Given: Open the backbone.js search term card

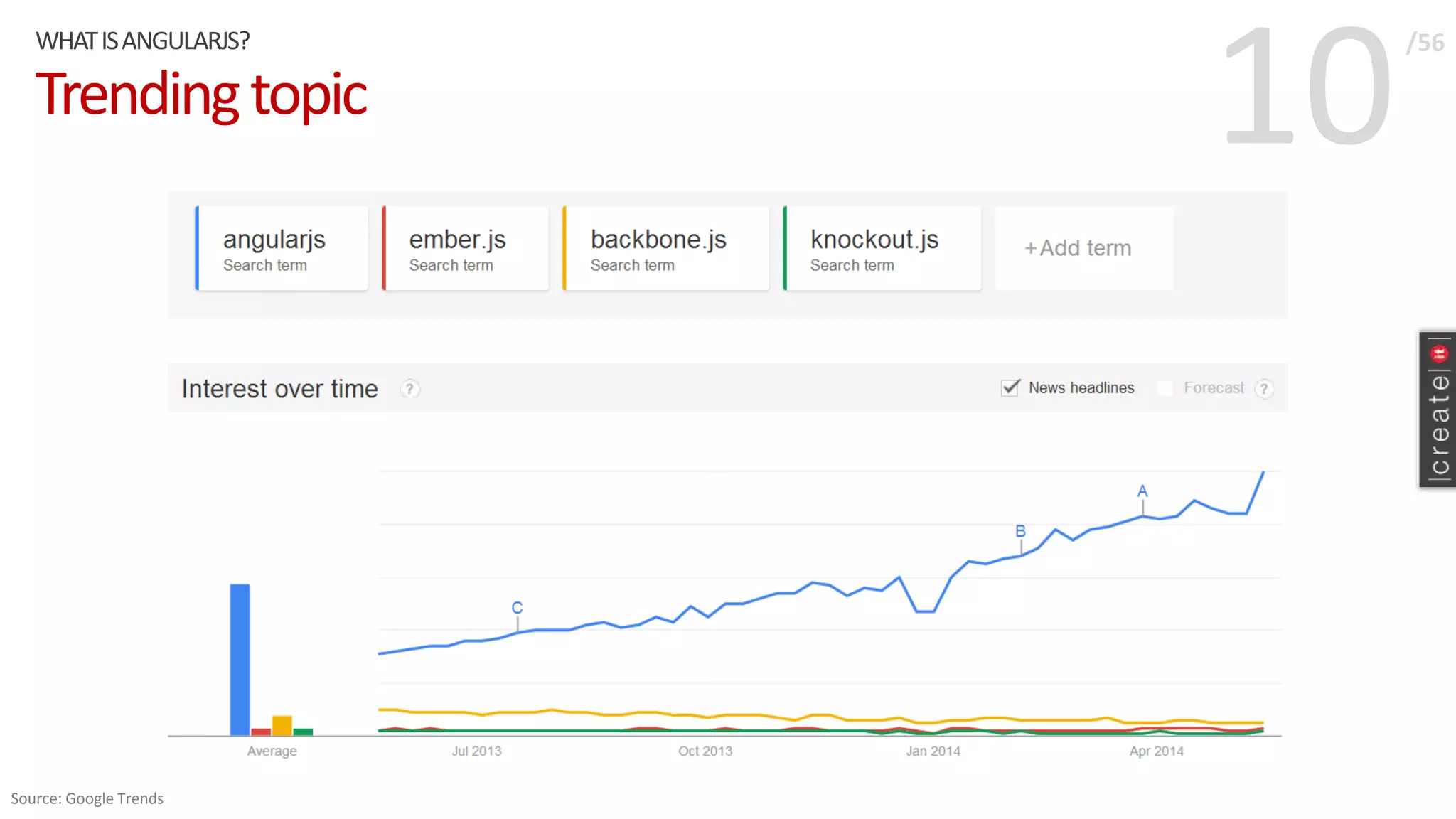Looking at the screenshot, I should 666,249.
